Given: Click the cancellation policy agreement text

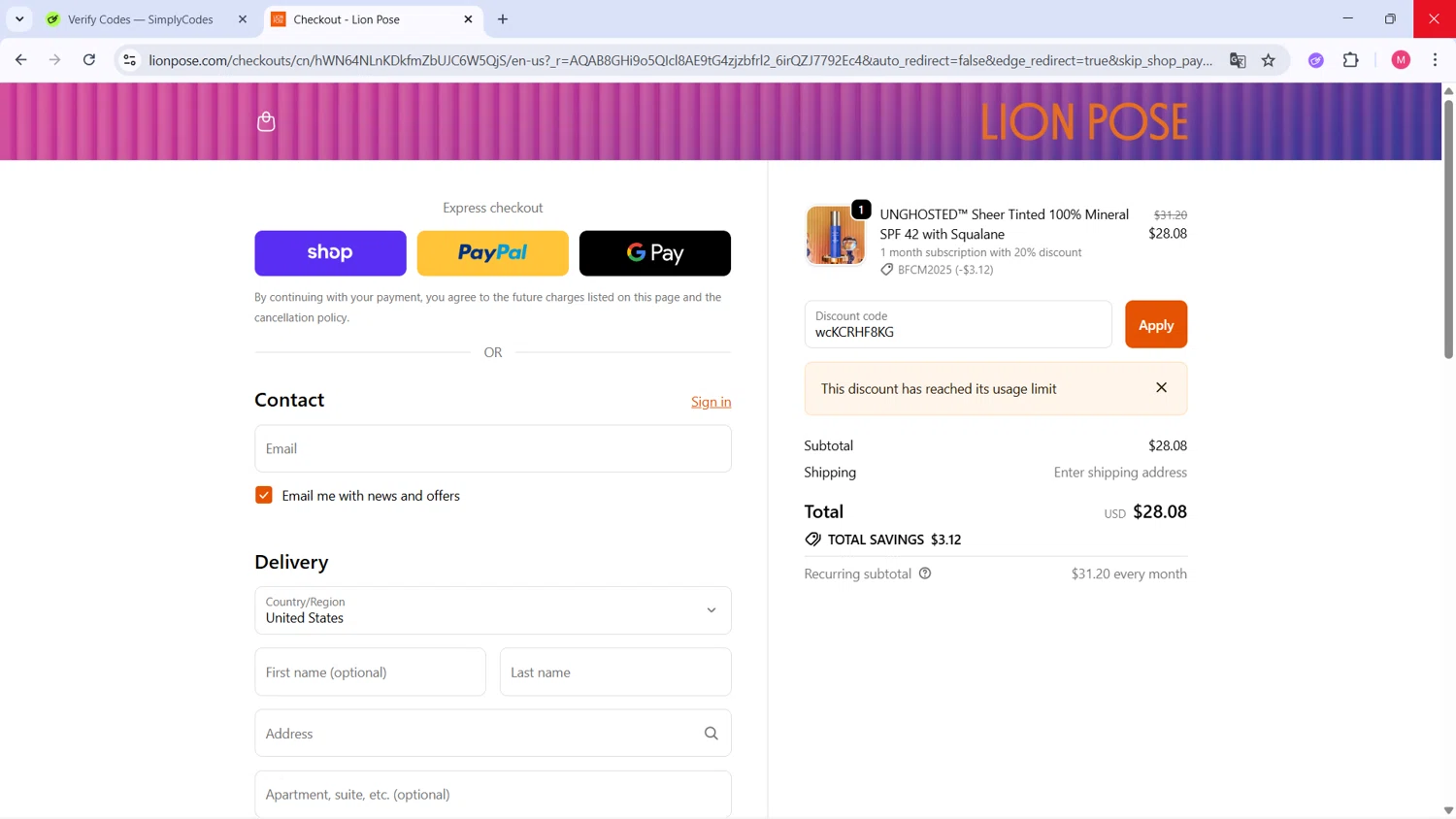Looking at the screenshot, I should tap(488, 307).
